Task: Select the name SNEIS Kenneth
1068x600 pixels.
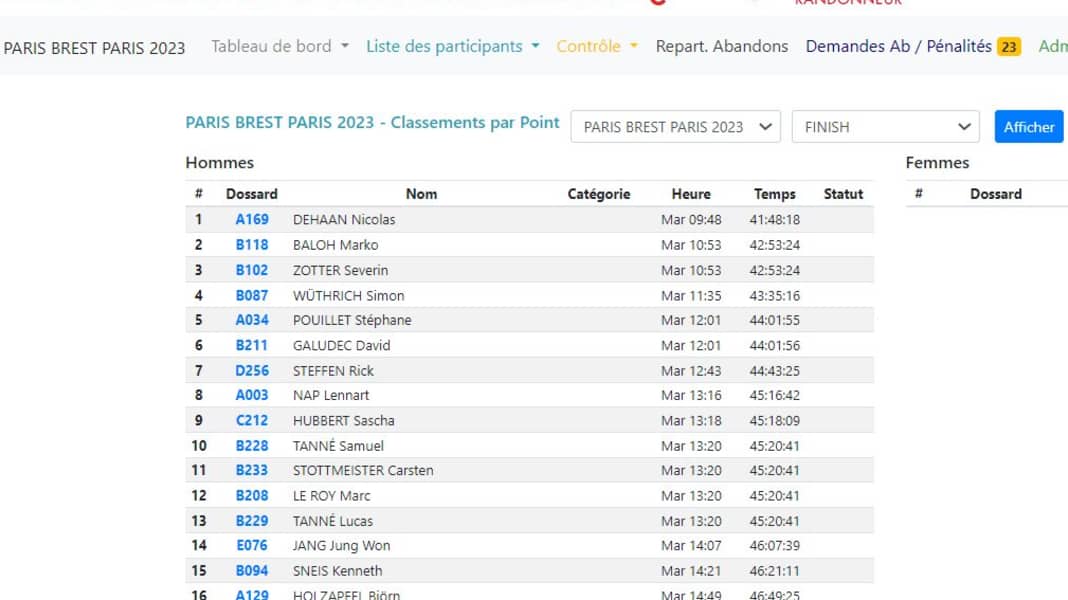Action: [x=337, y=570]
